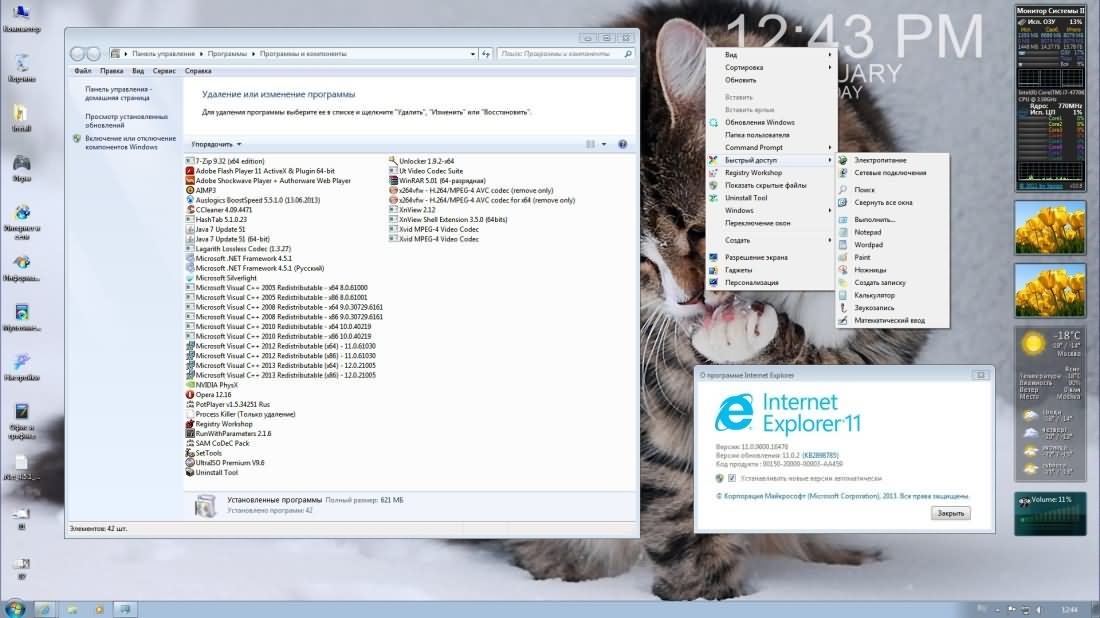Choose Обновить in the context menu

[x=771, y=80]
